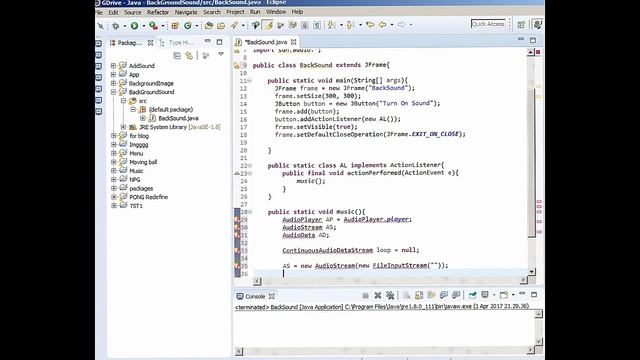Viewport: 640px width, 360px height.
Task: Click the Remove Launch X icon in Console
Action: [378, 296]
